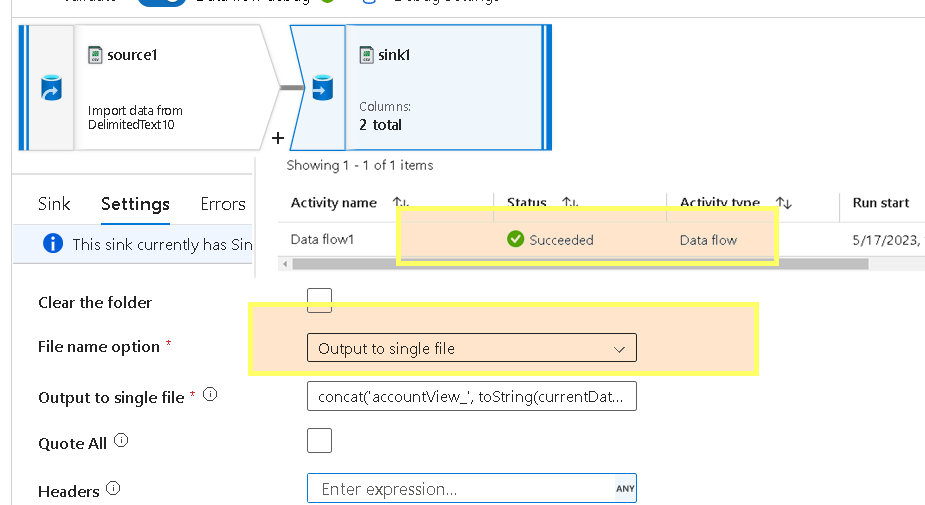The height and width of the screenshot is (505, 925).
Task: Click the '2 total' columns count
Action: click(x=381, y=125)
